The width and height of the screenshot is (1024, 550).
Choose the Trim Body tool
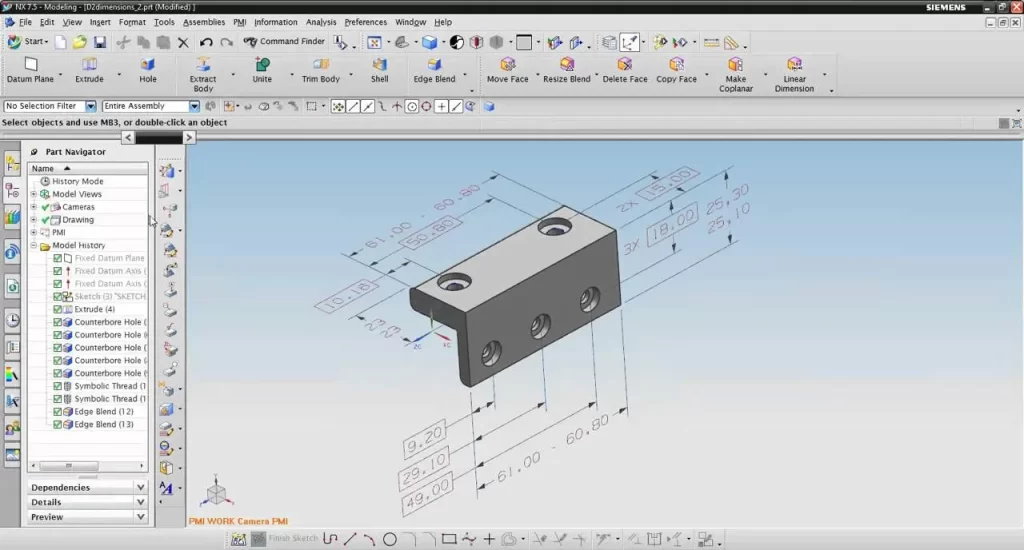(321, 65)
